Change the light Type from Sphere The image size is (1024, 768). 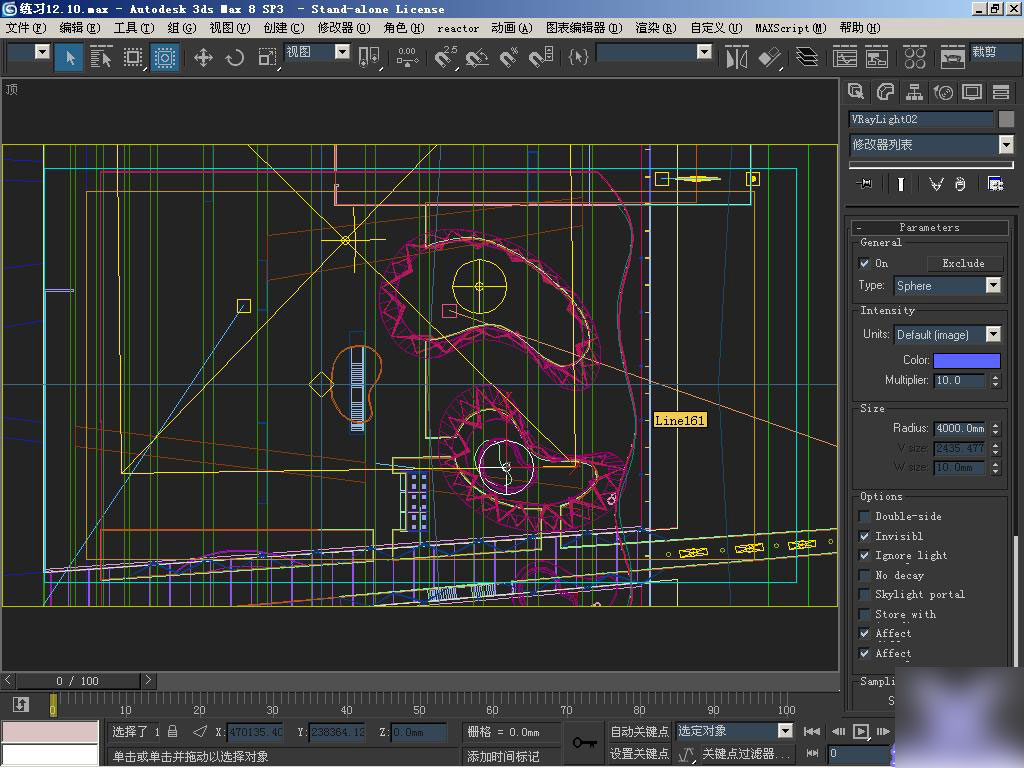[x=993, y=285]
